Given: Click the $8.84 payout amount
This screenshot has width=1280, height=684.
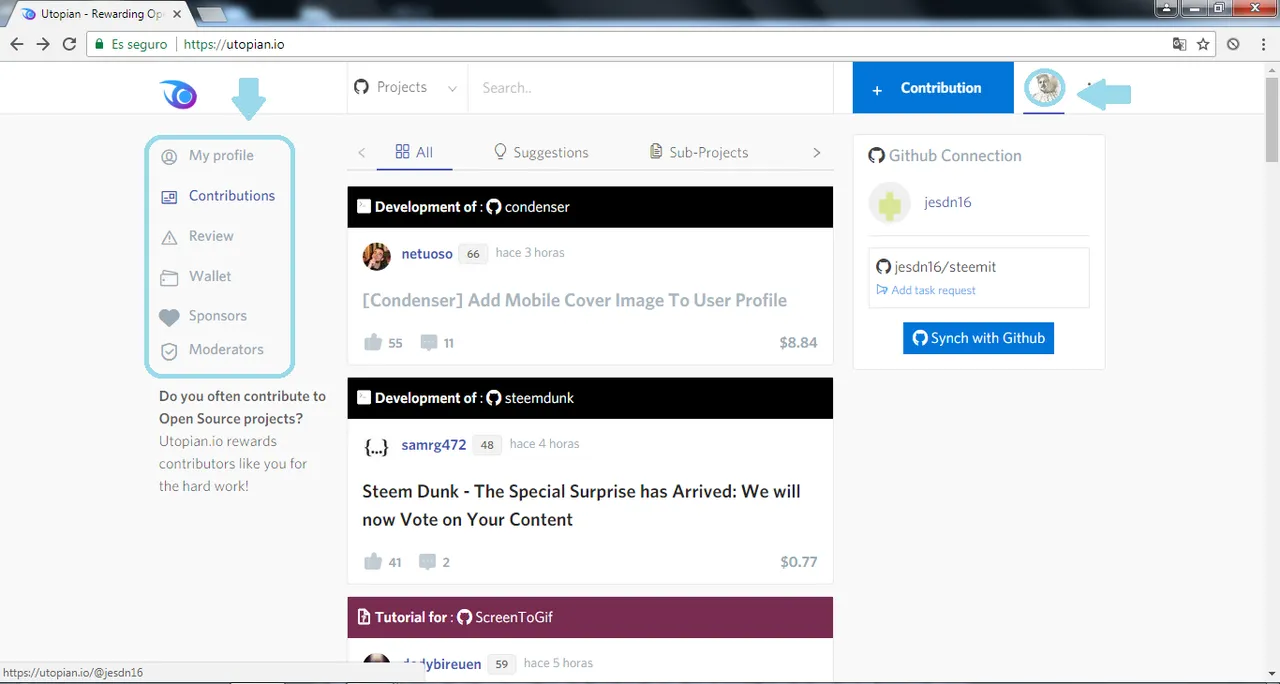Looking at the screenshot, I should (x=798, y=342).
